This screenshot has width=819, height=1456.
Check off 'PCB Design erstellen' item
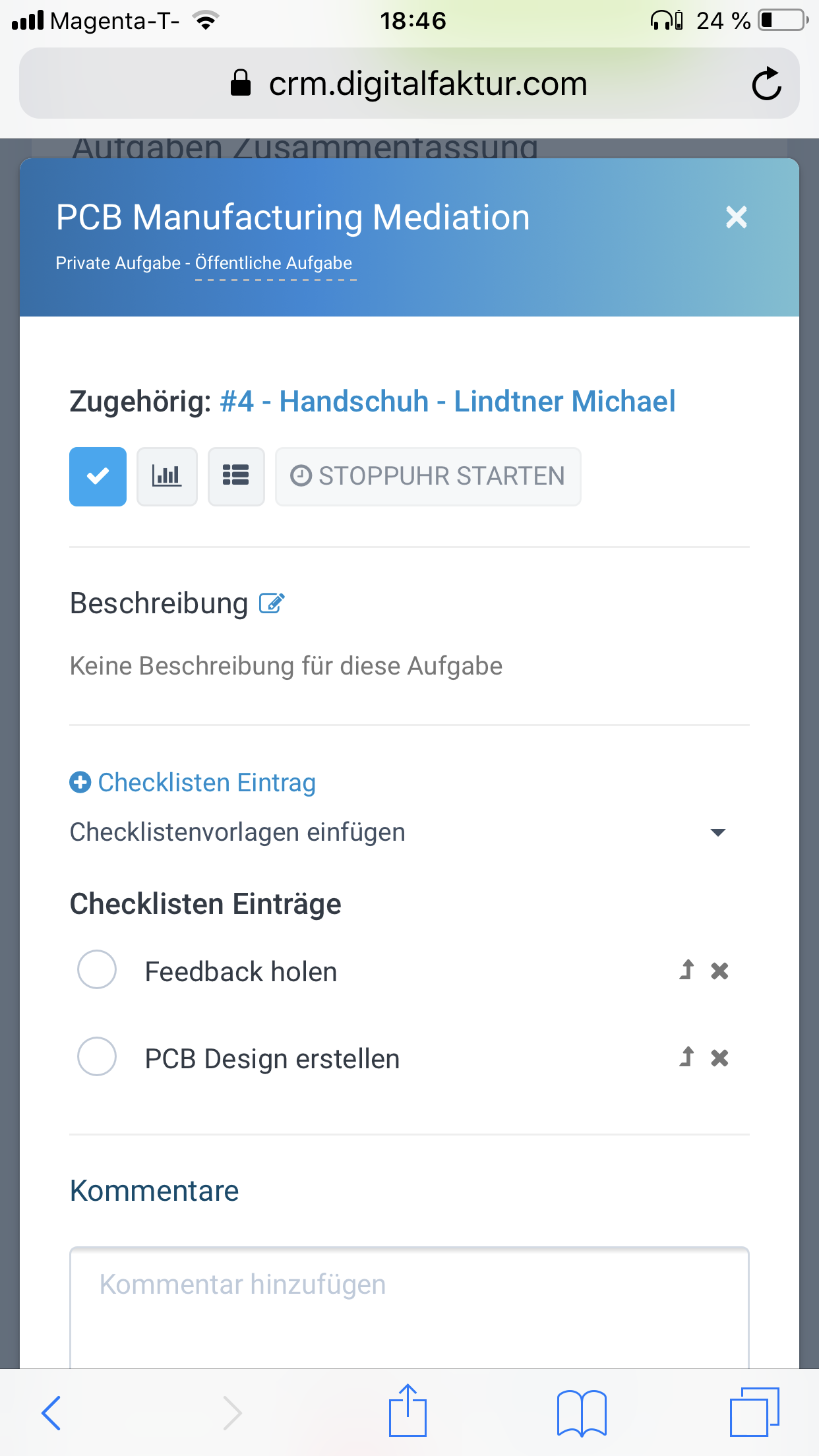[x=97, y=1056]
